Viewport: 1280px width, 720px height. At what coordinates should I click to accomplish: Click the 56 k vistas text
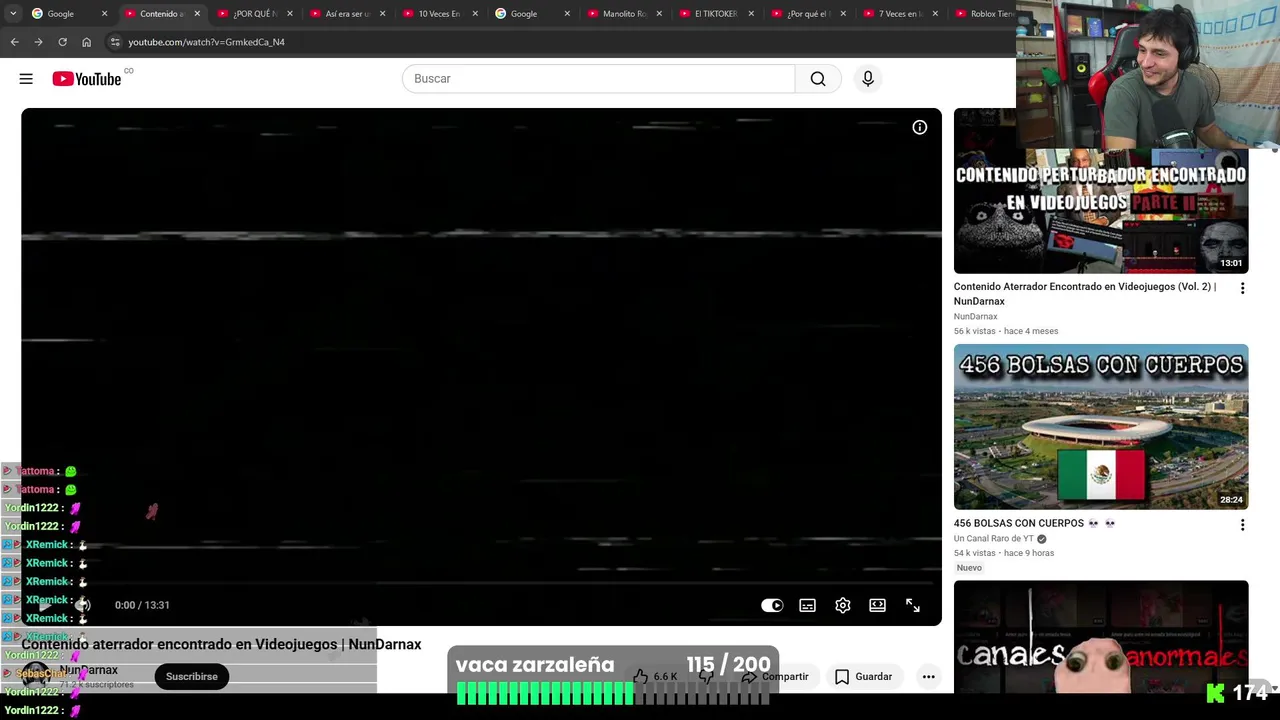(975, 331)
